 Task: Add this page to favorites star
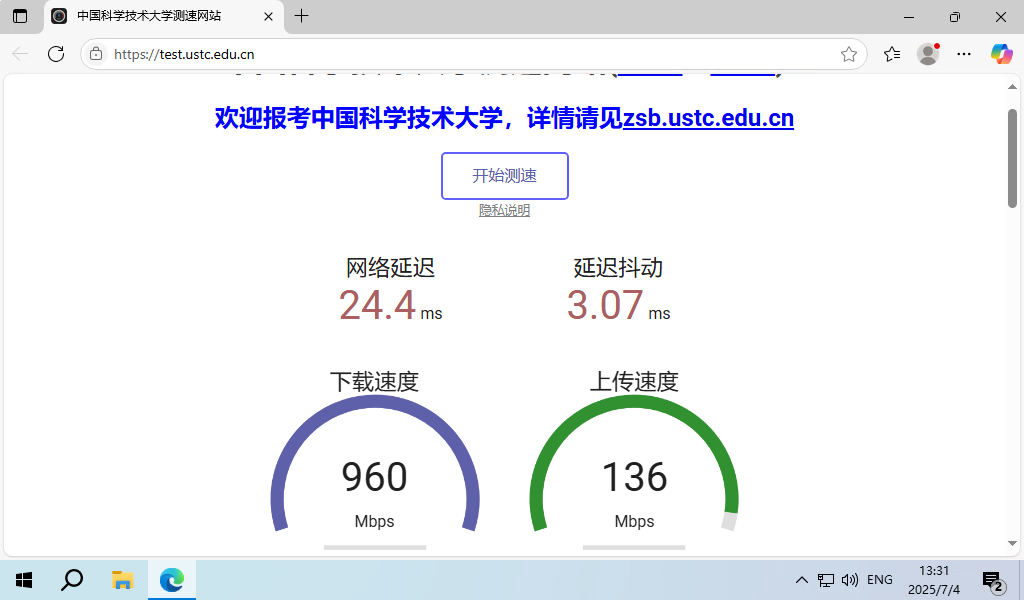[848, 54]
